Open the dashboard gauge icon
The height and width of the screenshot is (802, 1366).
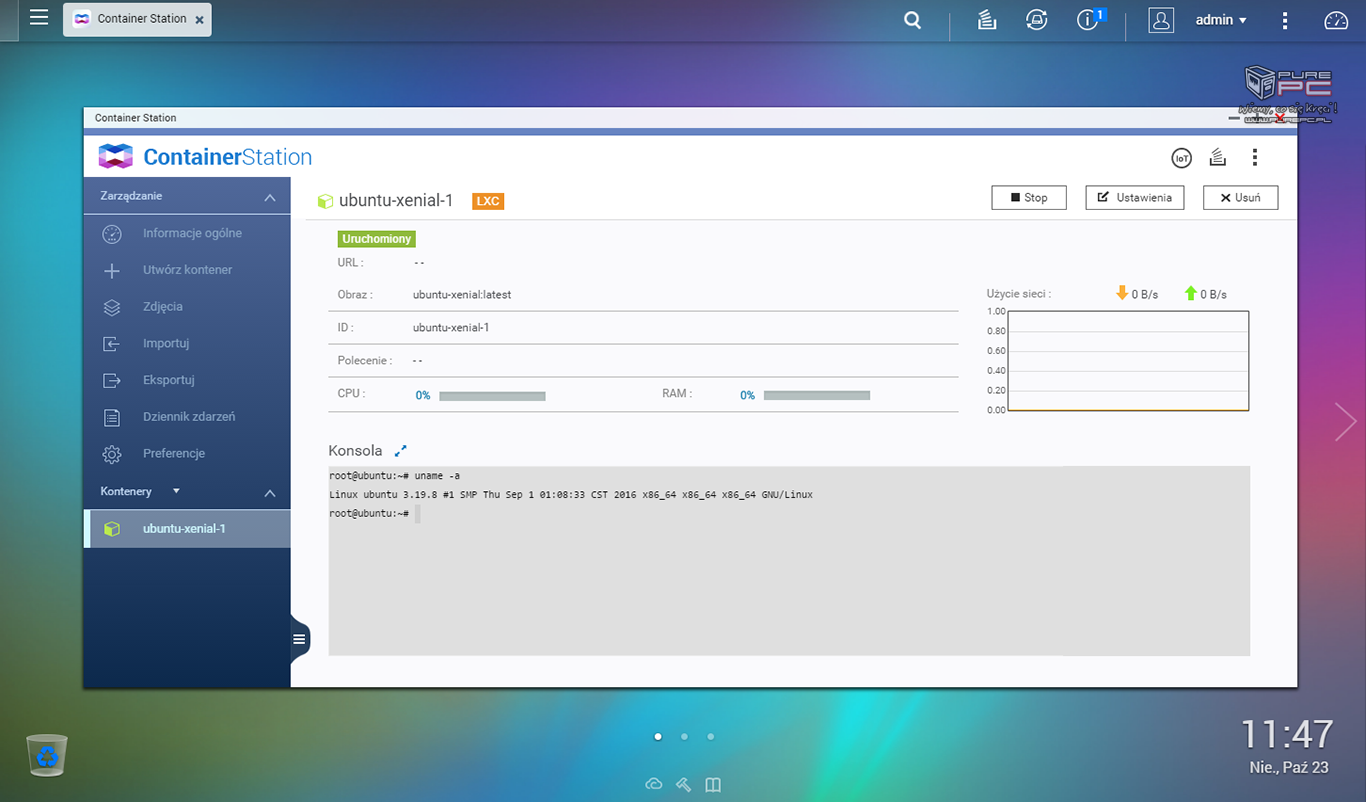point(1336,20)
